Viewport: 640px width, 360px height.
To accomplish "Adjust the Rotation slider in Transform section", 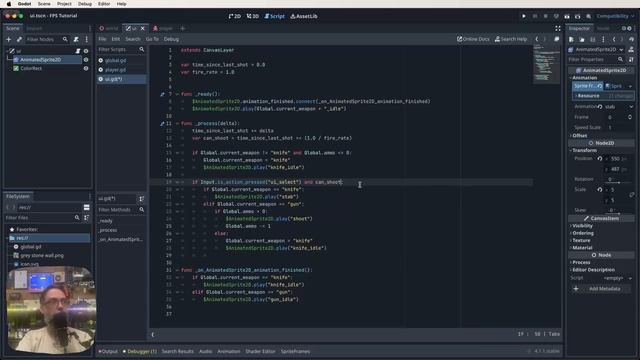I will pos(619,182).
